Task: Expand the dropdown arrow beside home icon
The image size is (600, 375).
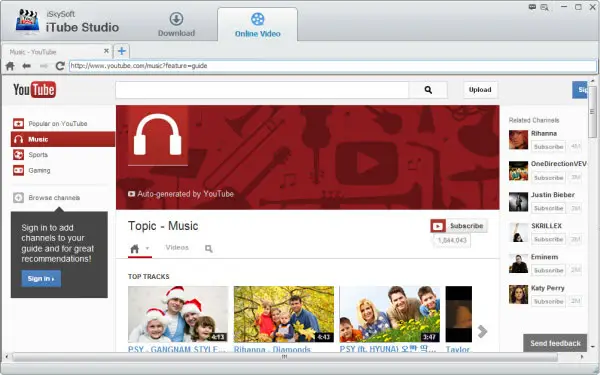Action: (x=147, y=248)
